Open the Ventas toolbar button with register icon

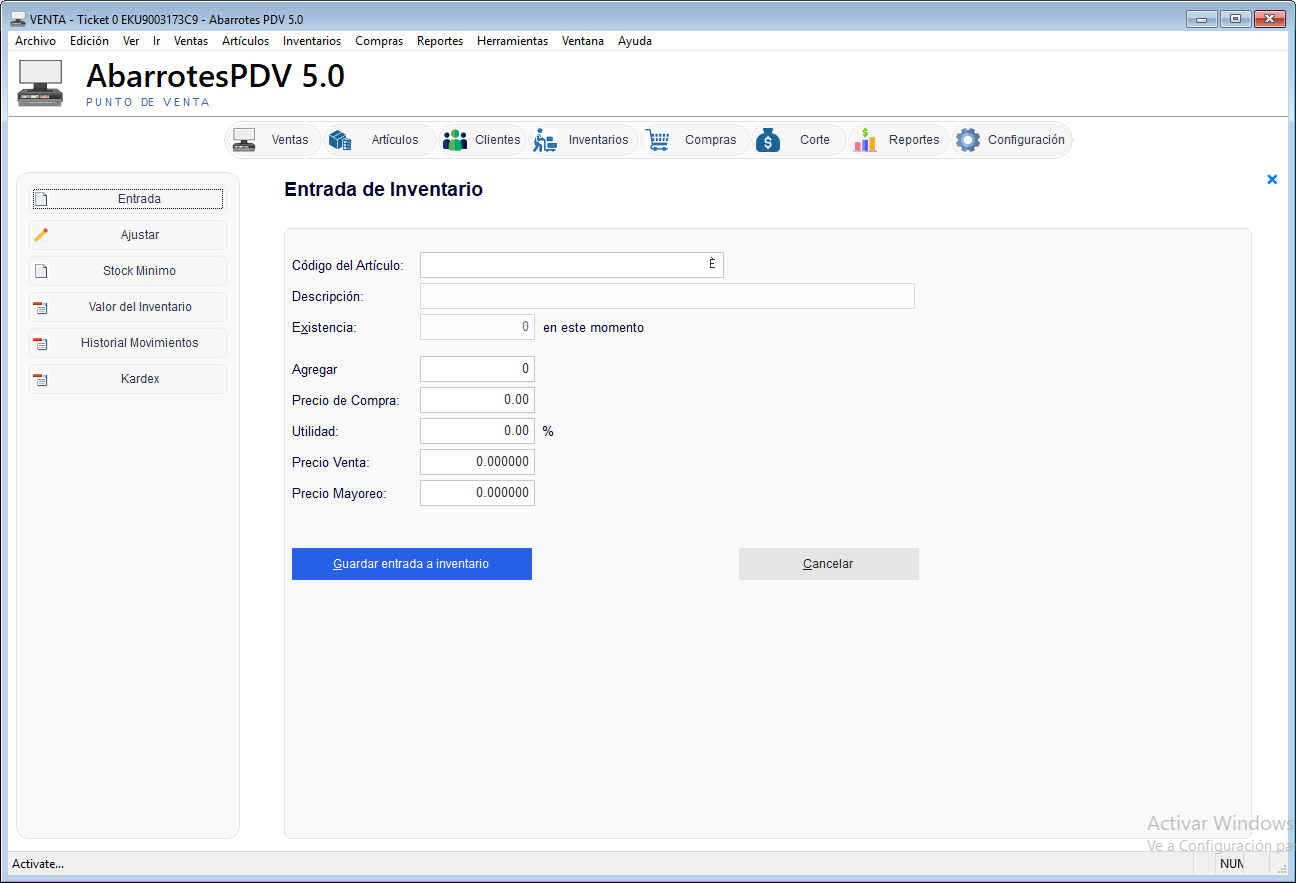point(275,140)
